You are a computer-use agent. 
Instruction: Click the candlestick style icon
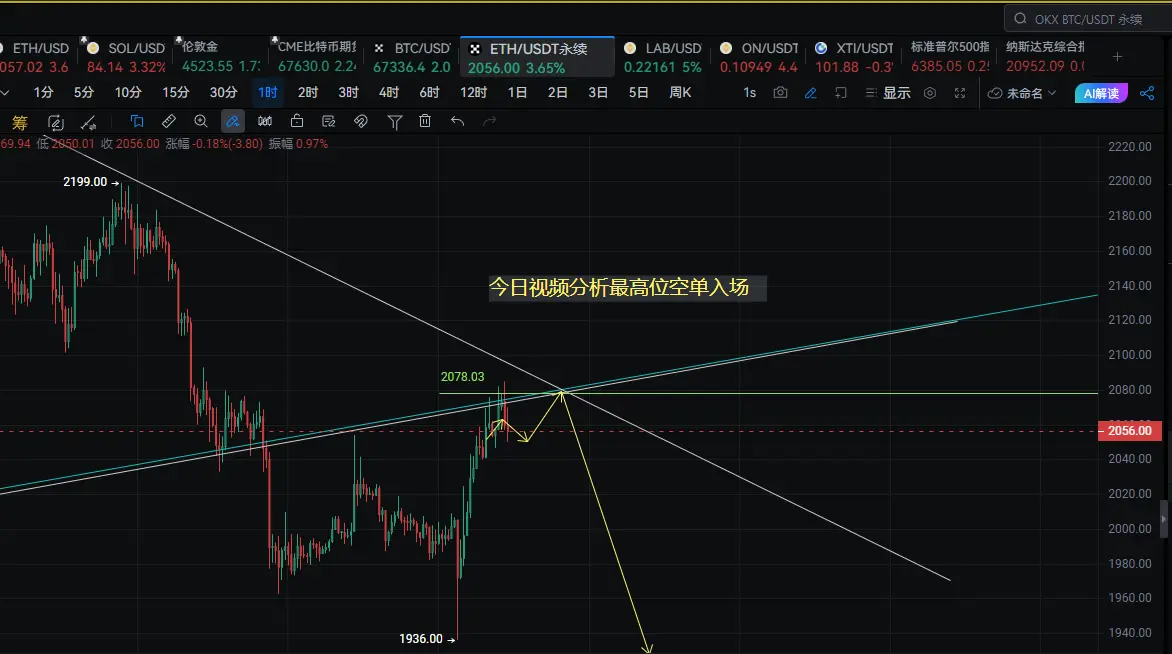pyautogui.click(x=265, y=121)
